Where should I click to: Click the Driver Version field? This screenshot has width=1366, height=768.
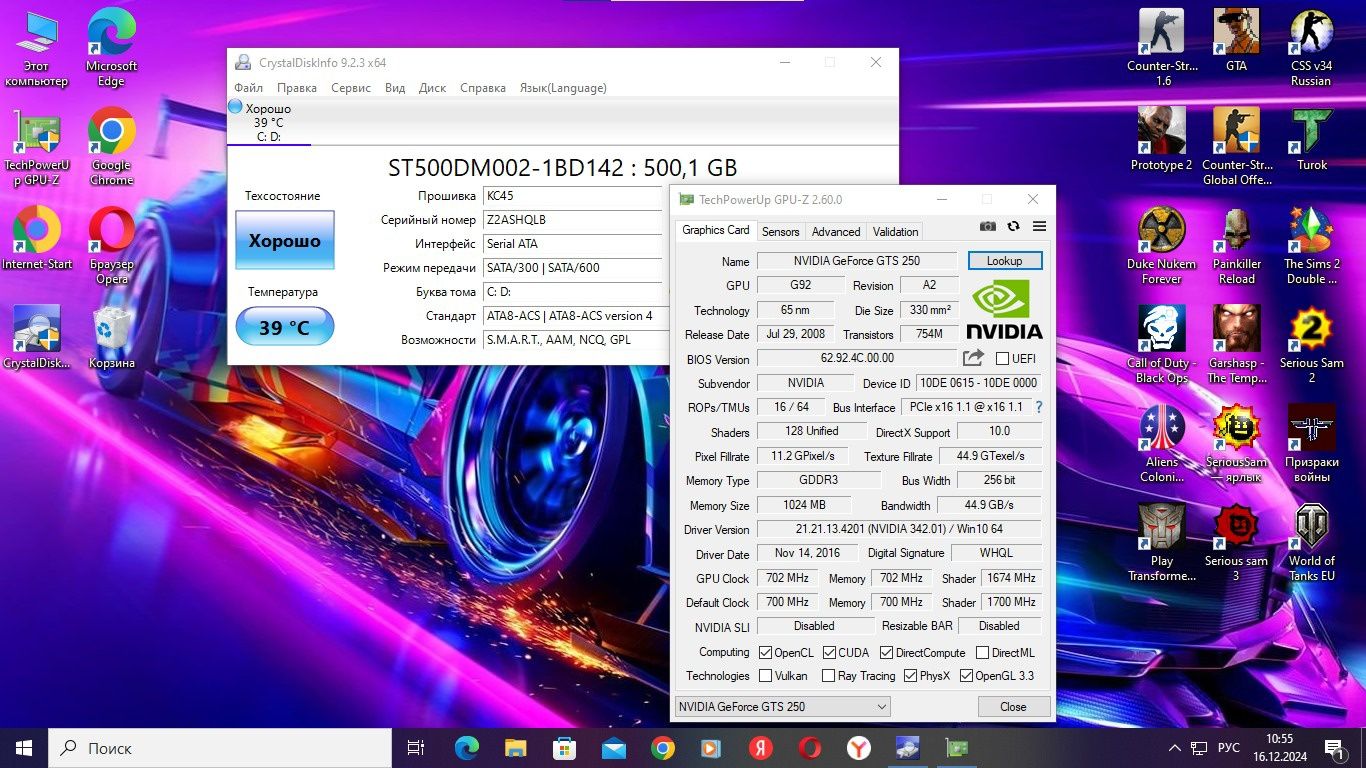(899, 529)
